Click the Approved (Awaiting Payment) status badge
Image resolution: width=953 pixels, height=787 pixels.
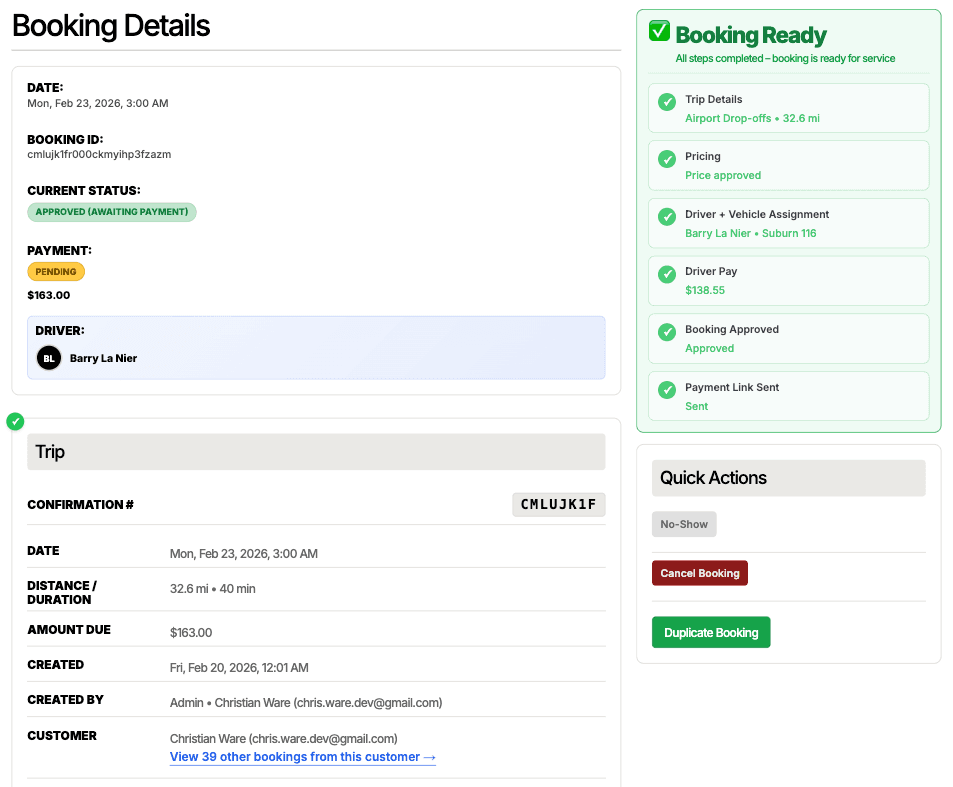[x=112, y=212]
